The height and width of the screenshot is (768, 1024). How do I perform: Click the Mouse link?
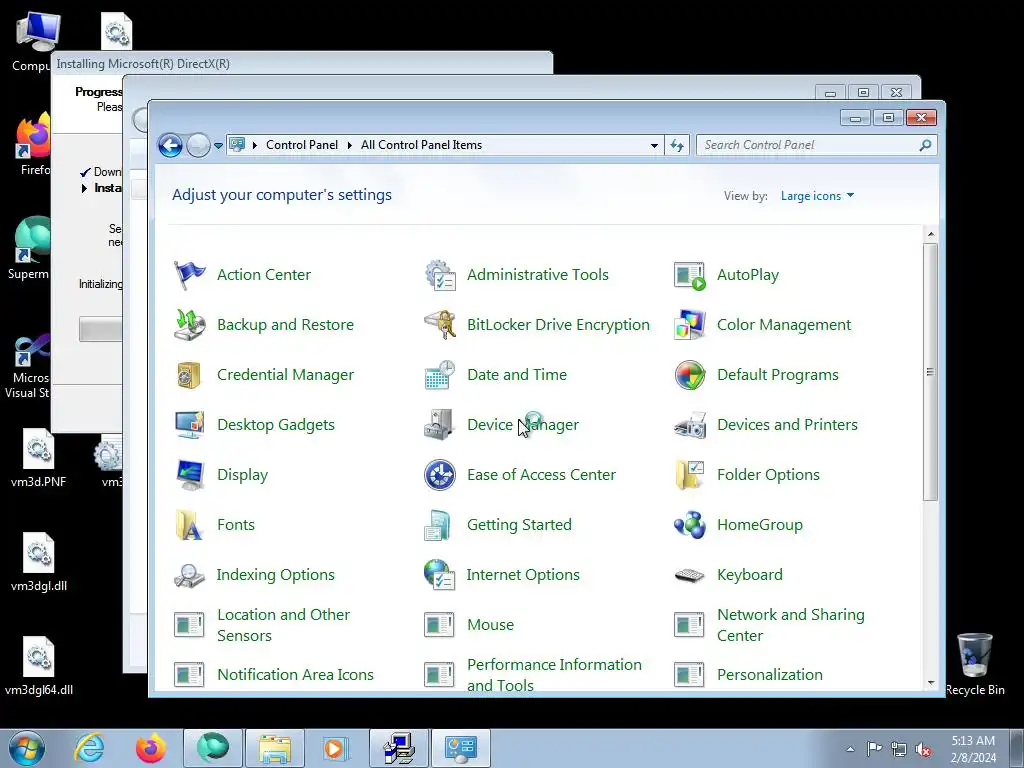coord(490,625)
